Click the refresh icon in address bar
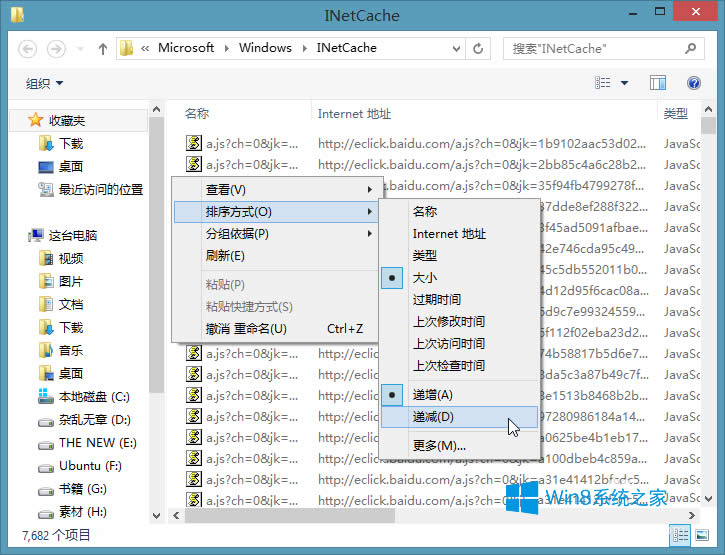The width and height of the screenshot is (725, 555). (x=479, y=48)
